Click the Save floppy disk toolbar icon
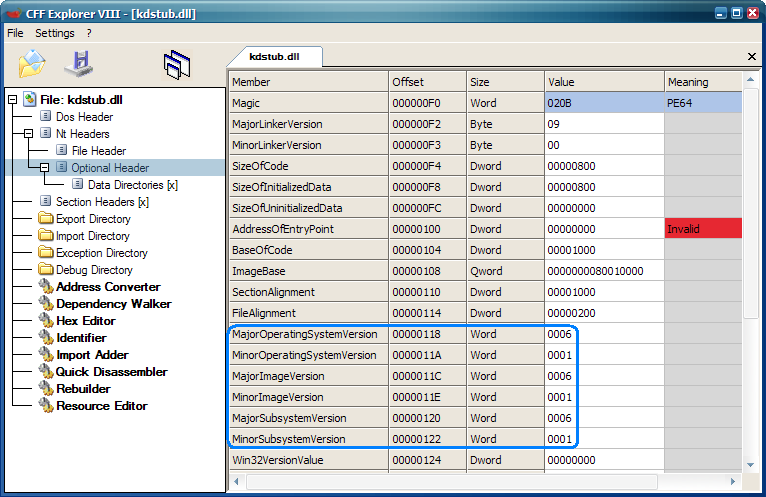The image size is (766, 497). tap(79, 64)
